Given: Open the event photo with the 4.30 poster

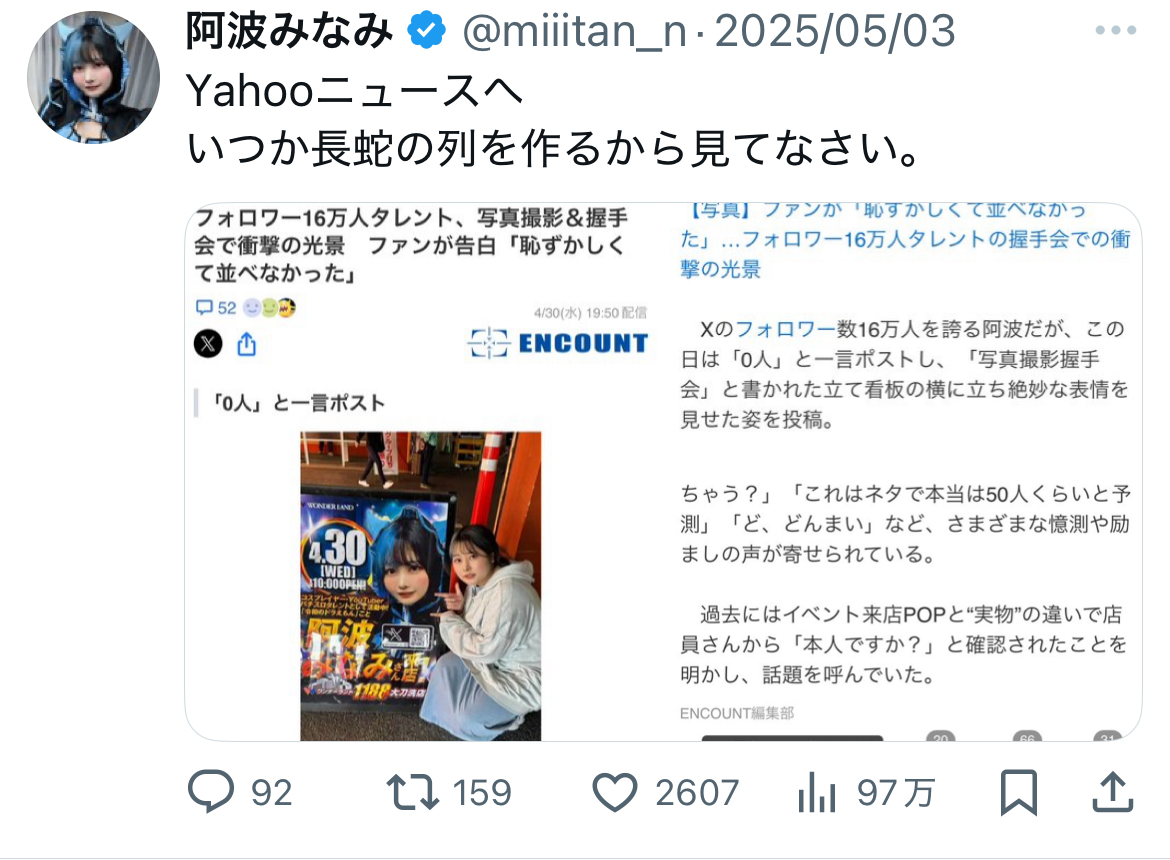Looking at the screenshot, I should coord(421,586).
